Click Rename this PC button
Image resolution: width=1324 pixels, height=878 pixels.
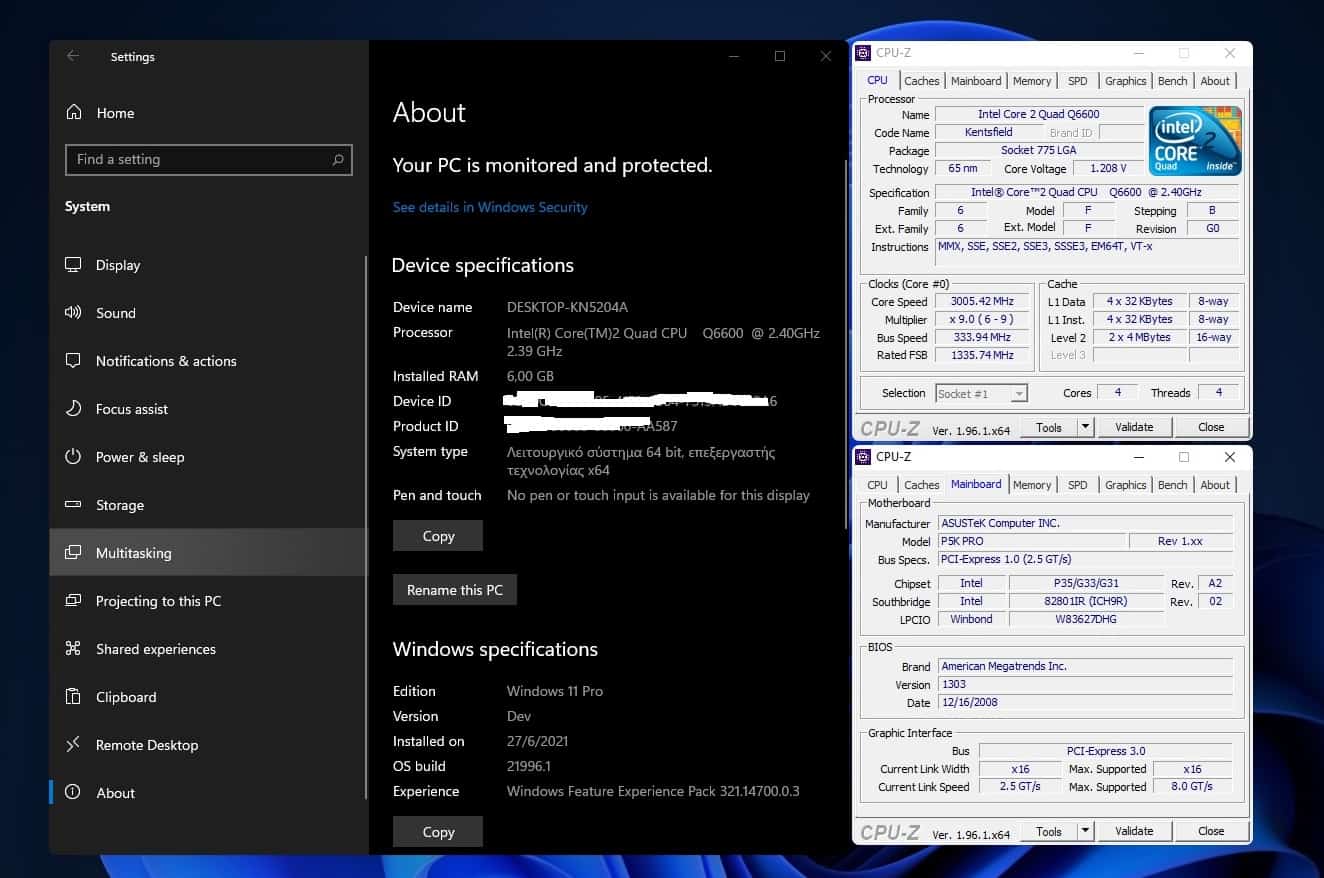coord(455,590)
